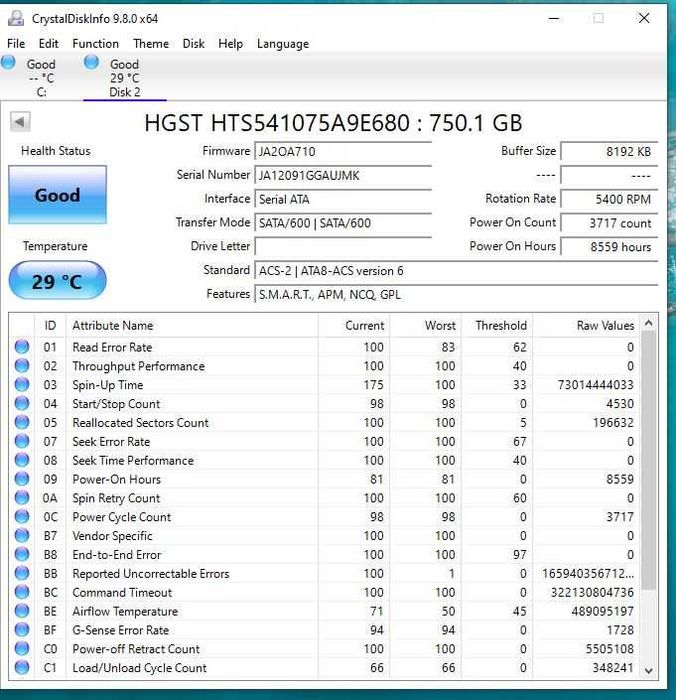Click status icon for Power-On Hours row
This screenshot has height=700, width=676.
pos(22,479)
